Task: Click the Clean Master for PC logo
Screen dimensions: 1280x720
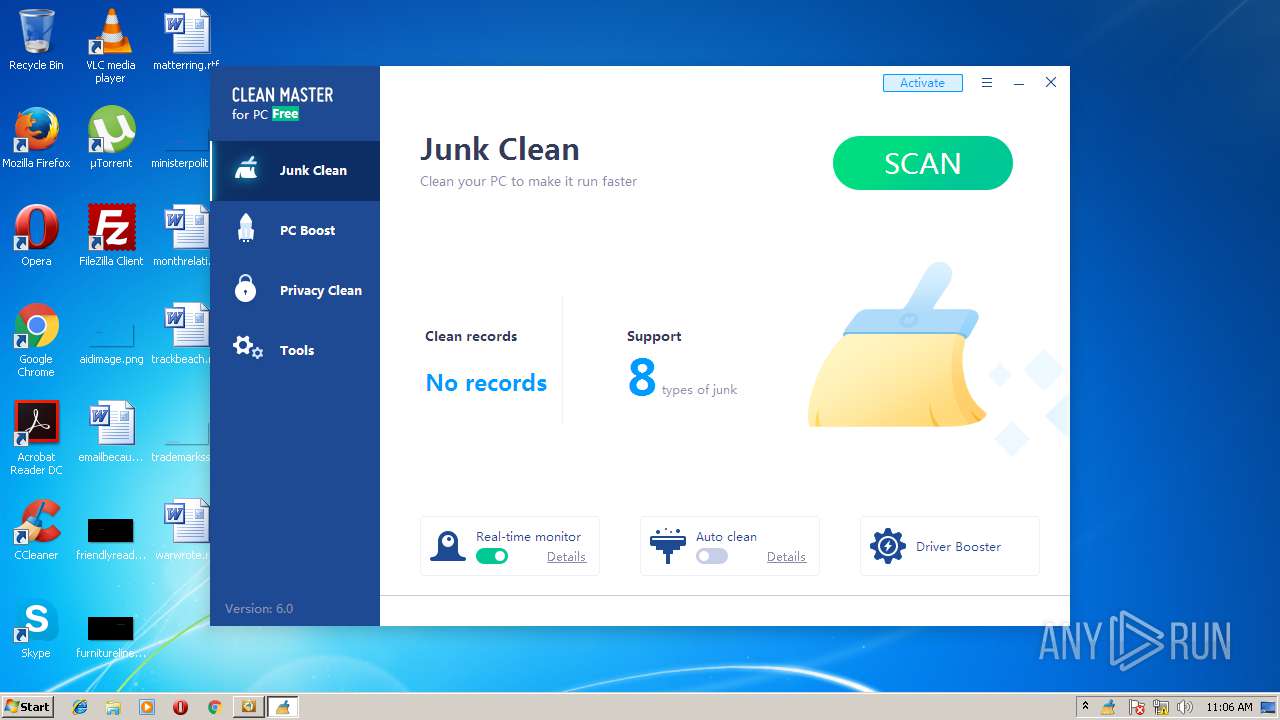Action: [282, 103]
